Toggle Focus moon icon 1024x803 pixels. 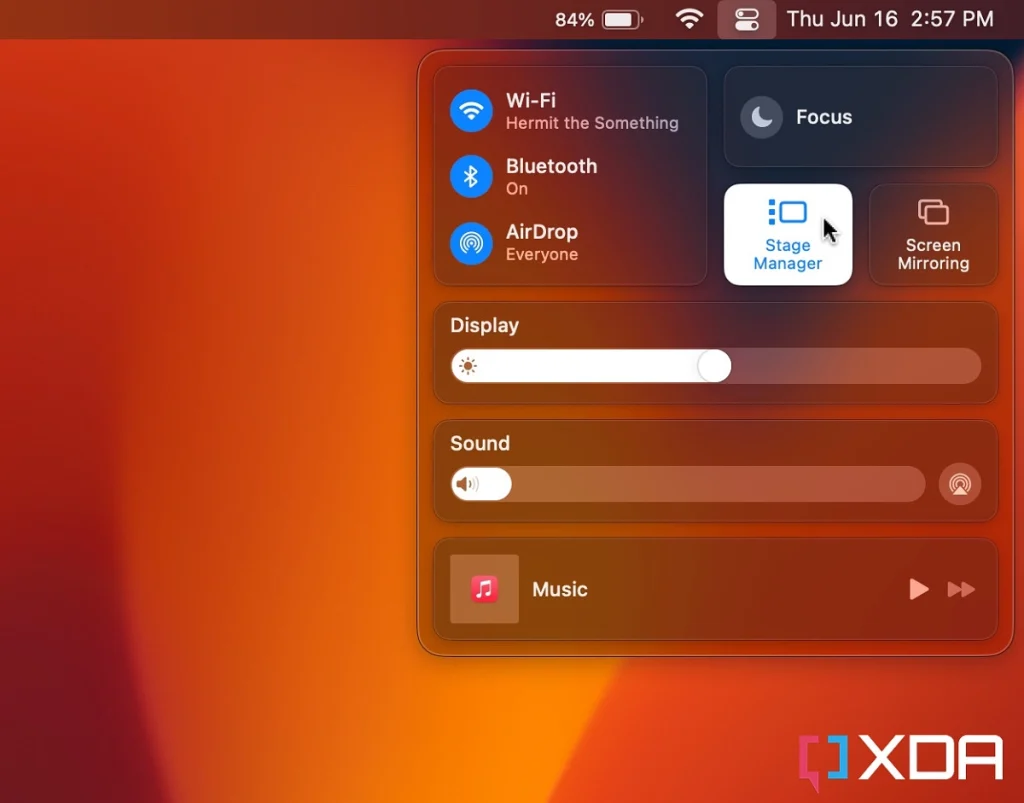pyautogui.click(x=761, y=118)
